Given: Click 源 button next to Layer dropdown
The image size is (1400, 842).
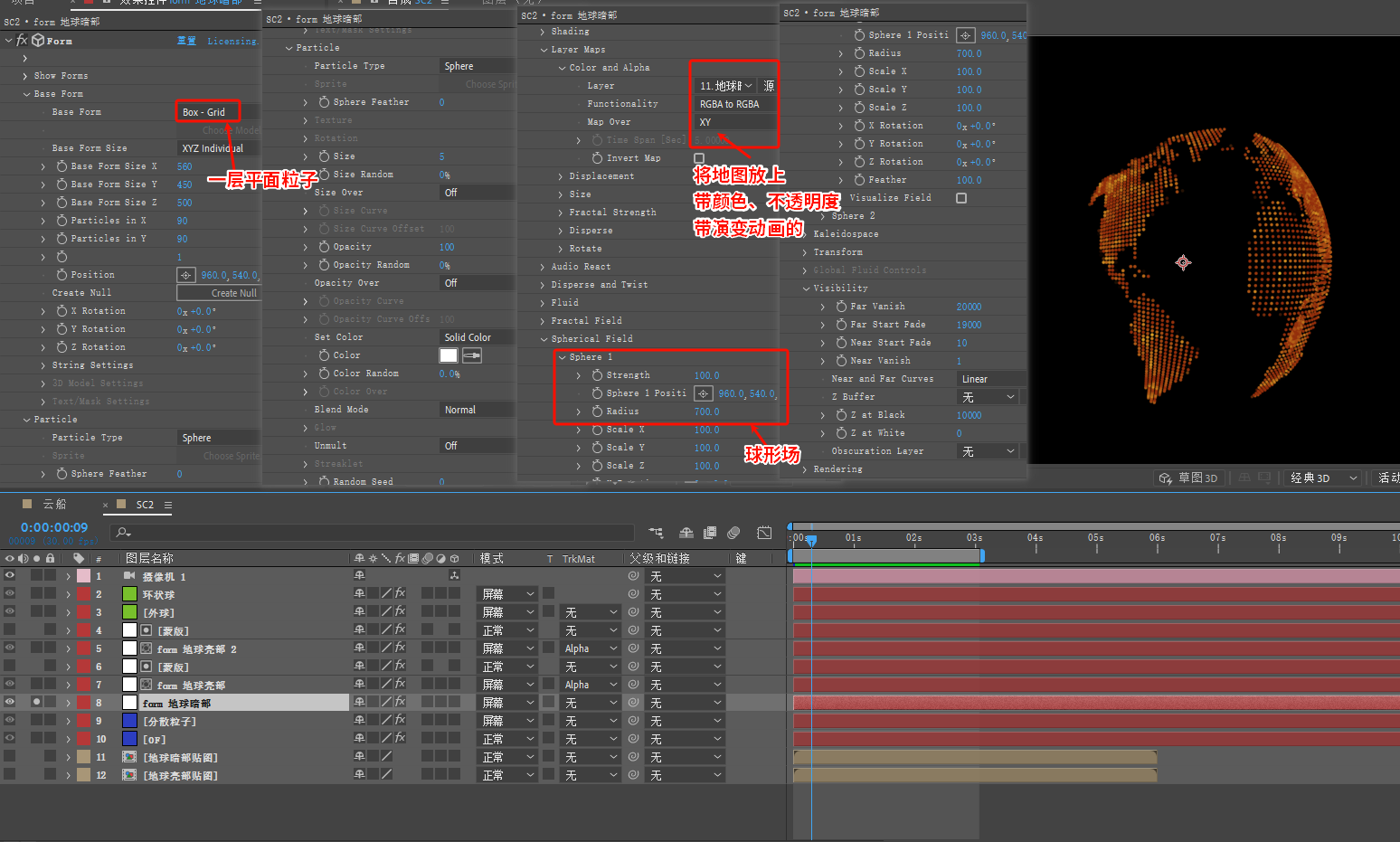Looking at the screenshot, I should point(769,86).
